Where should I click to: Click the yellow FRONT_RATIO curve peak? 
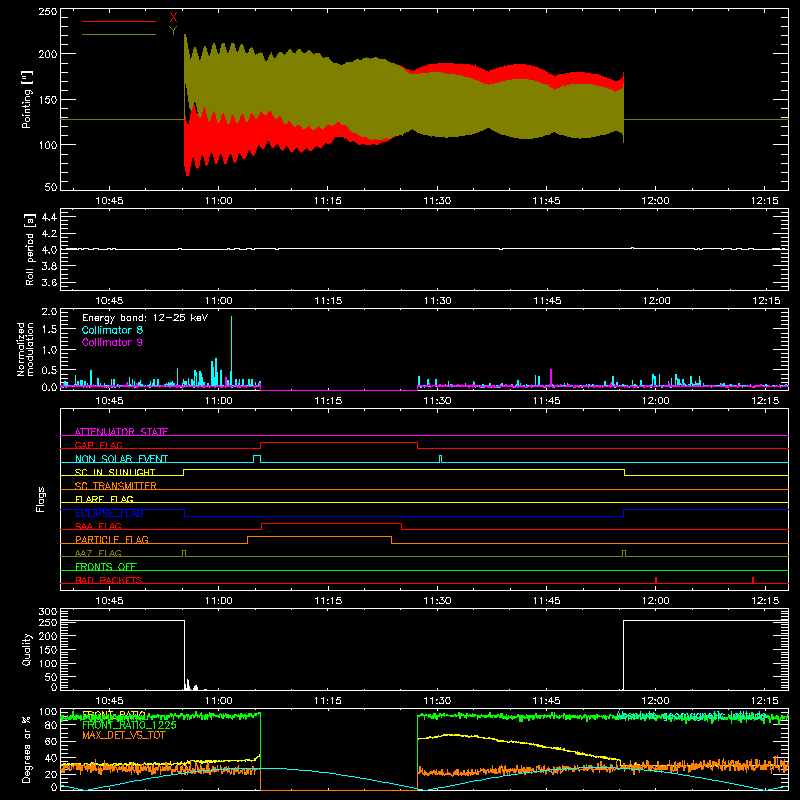452,734
